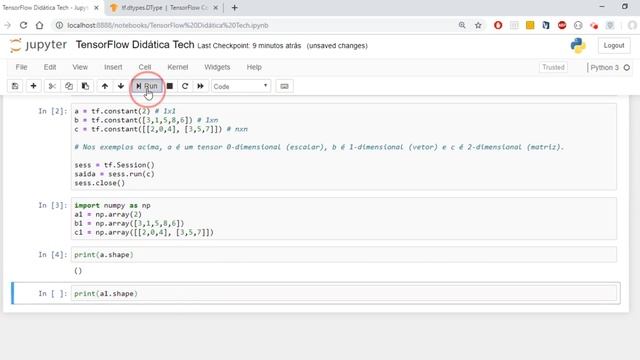640x360 pixels.
Task: Close the TensorFlow Didática Tech browser tab
Action: (x=96, y=8)
